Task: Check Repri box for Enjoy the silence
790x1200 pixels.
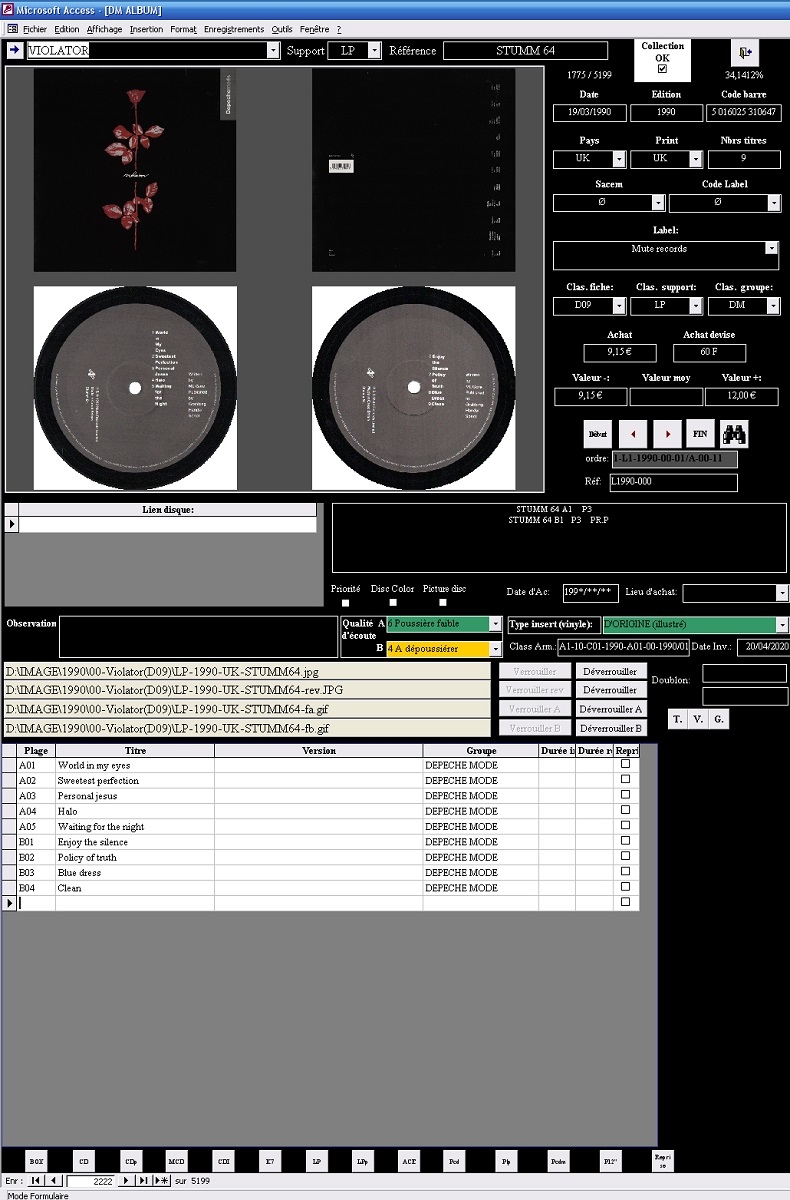Action: pyautogui.click(x=626, y=841)
